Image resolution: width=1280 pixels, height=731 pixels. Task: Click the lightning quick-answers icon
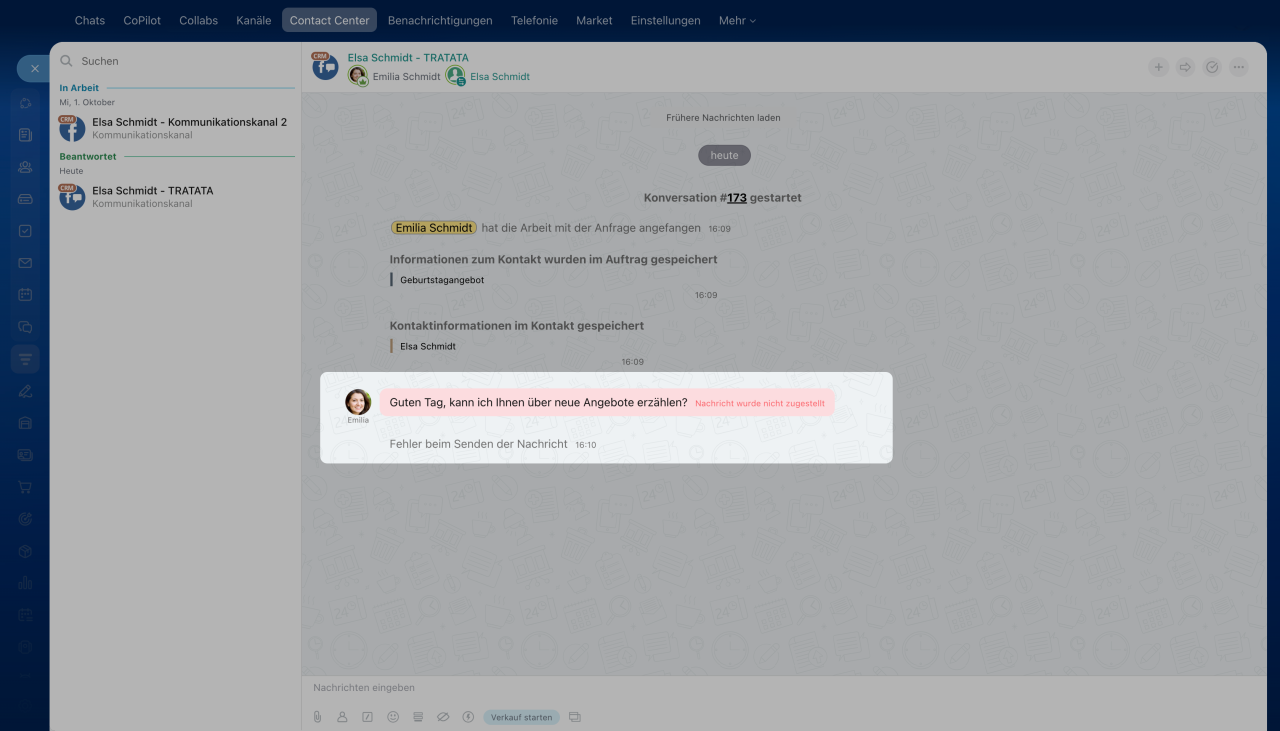pos(468,717)
